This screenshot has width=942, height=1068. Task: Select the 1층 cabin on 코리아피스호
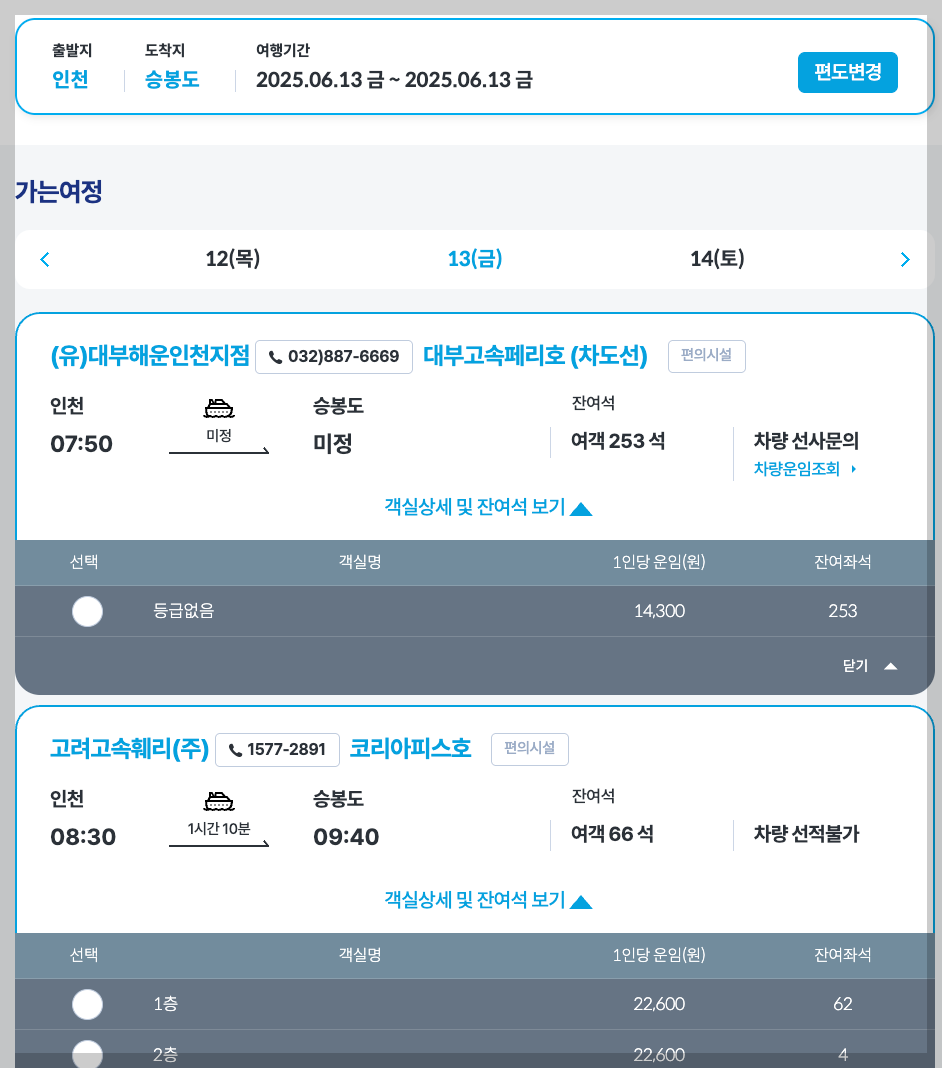click(87, 1004)
